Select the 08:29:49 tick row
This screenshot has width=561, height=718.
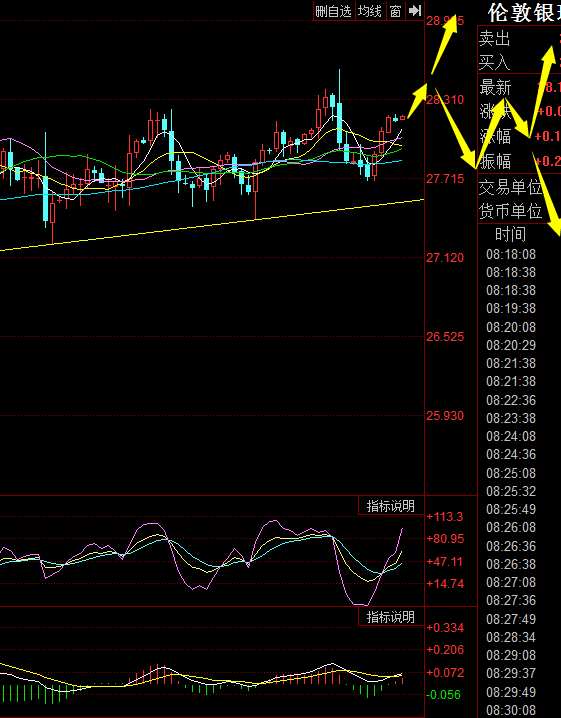coord(511,692)
